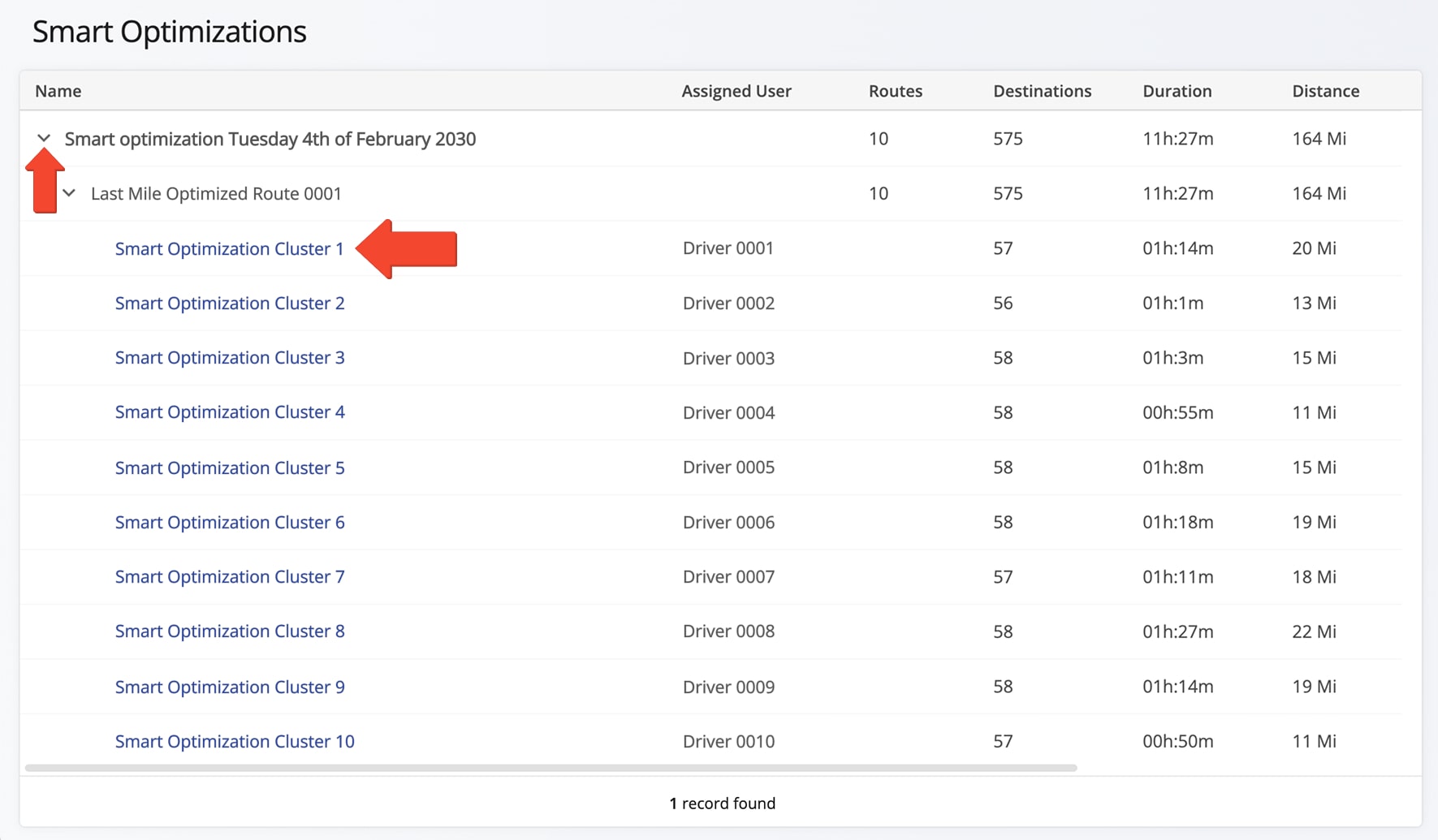This screenshot has width=1438, height=840.
Task: Click the 01h:1m duration for Cluster 2
Action: (x=1173, y=303)
